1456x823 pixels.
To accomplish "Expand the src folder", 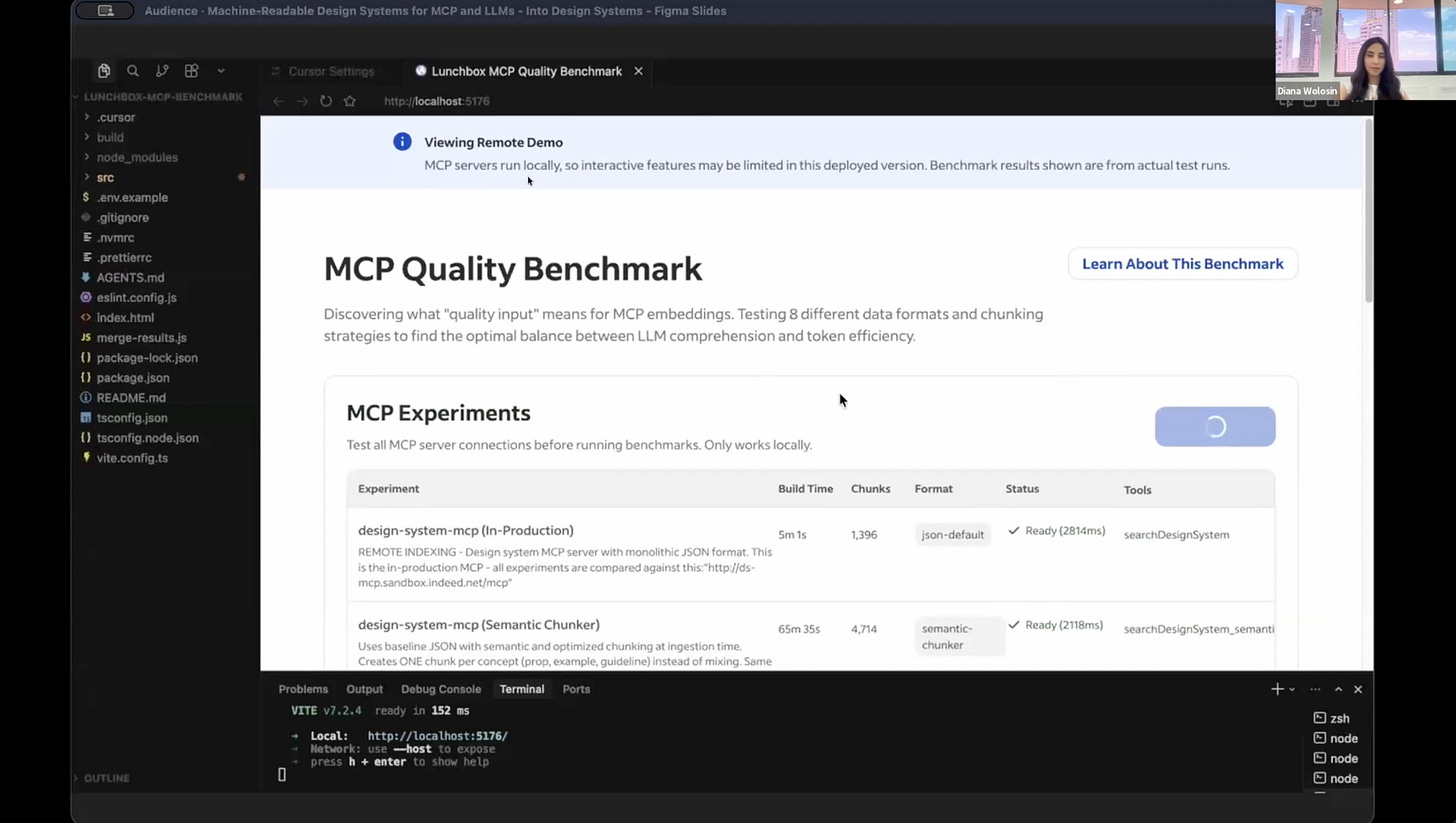I will coord(105,177).
